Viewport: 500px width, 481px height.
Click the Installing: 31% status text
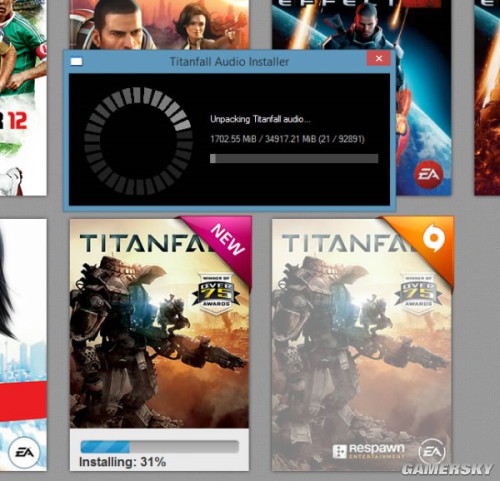(122, 462)
